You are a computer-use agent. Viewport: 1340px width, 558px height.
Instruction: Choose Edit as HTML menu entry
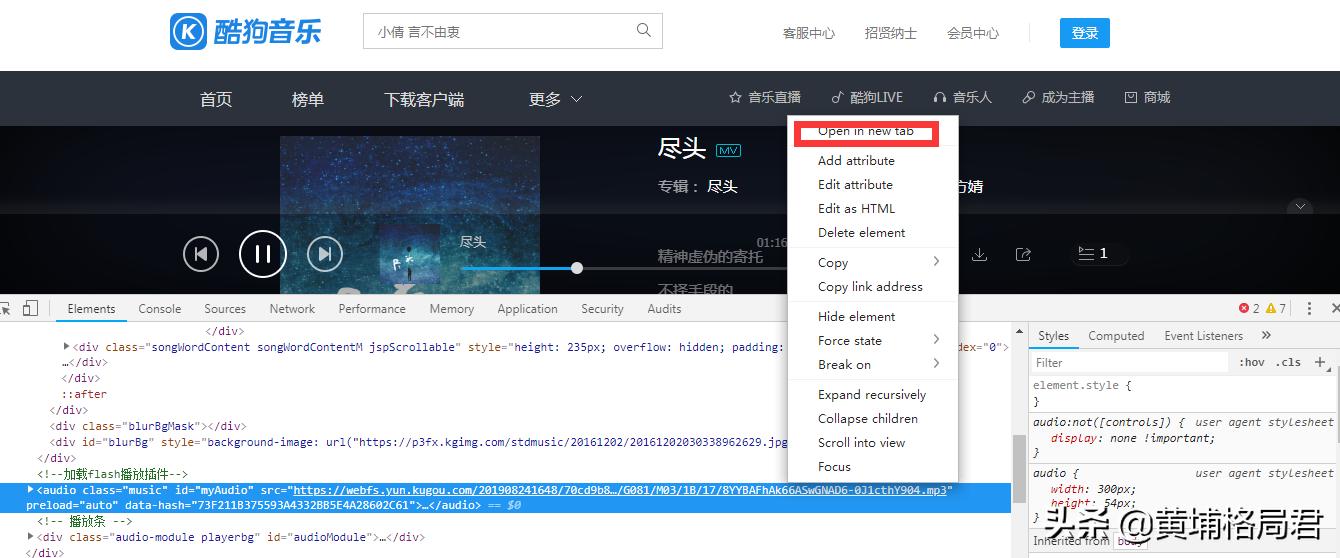point(856,208)
